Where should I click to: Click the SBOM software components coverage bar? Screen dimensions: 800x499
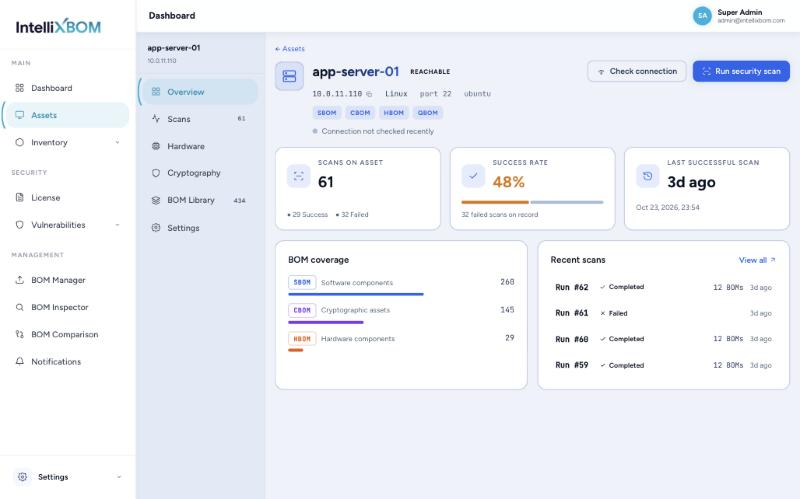click(356, 294)
